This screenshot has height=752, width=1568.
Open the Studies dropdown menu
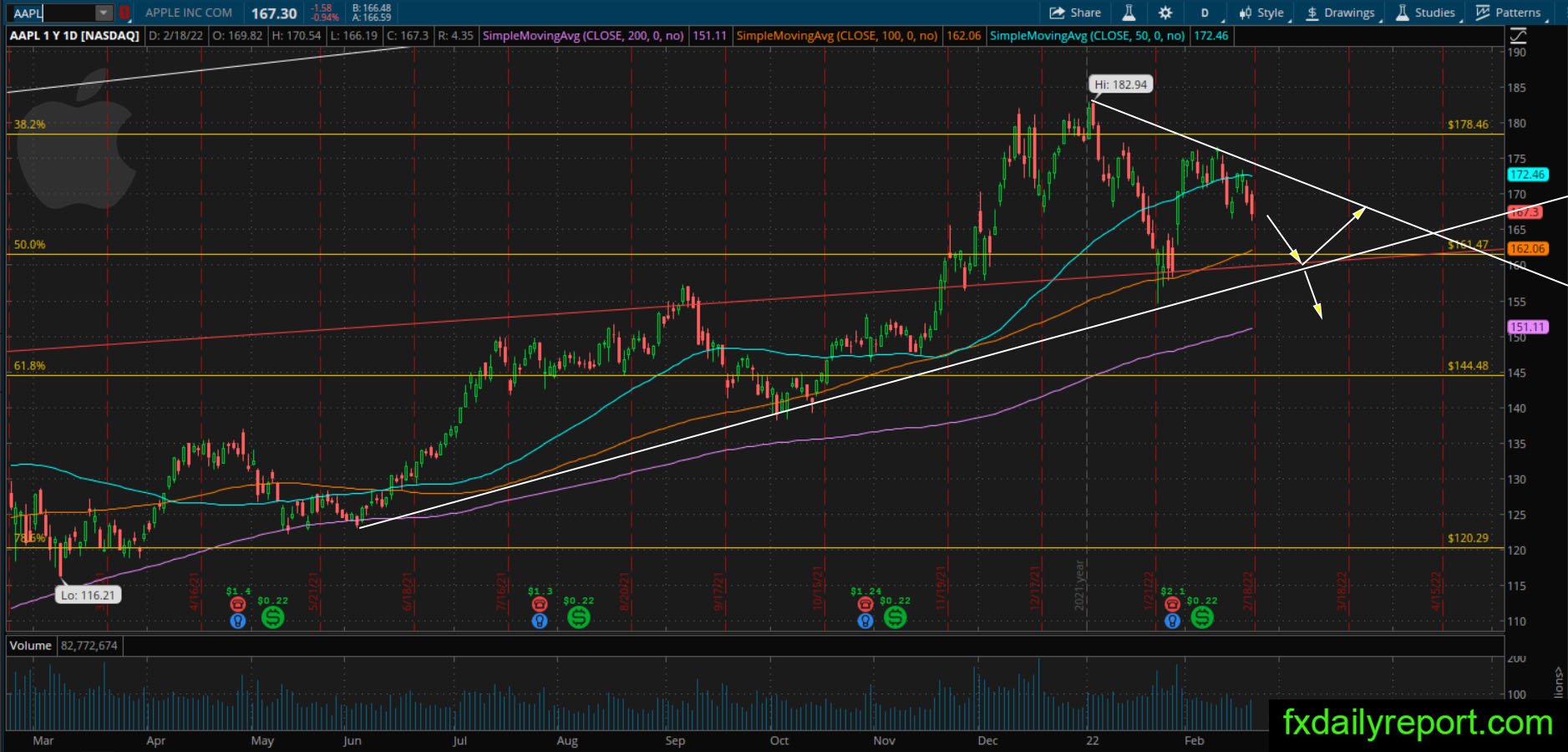pos(1427,13)
